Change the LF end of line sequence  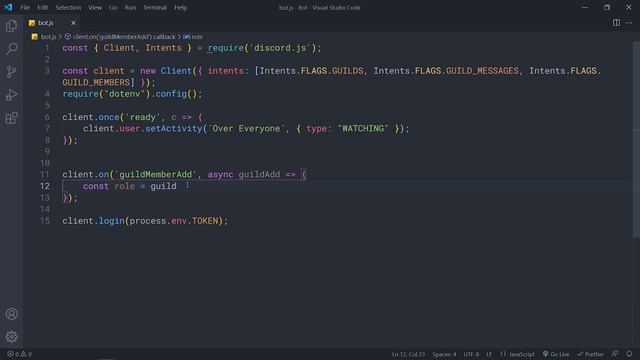[489, 354]
